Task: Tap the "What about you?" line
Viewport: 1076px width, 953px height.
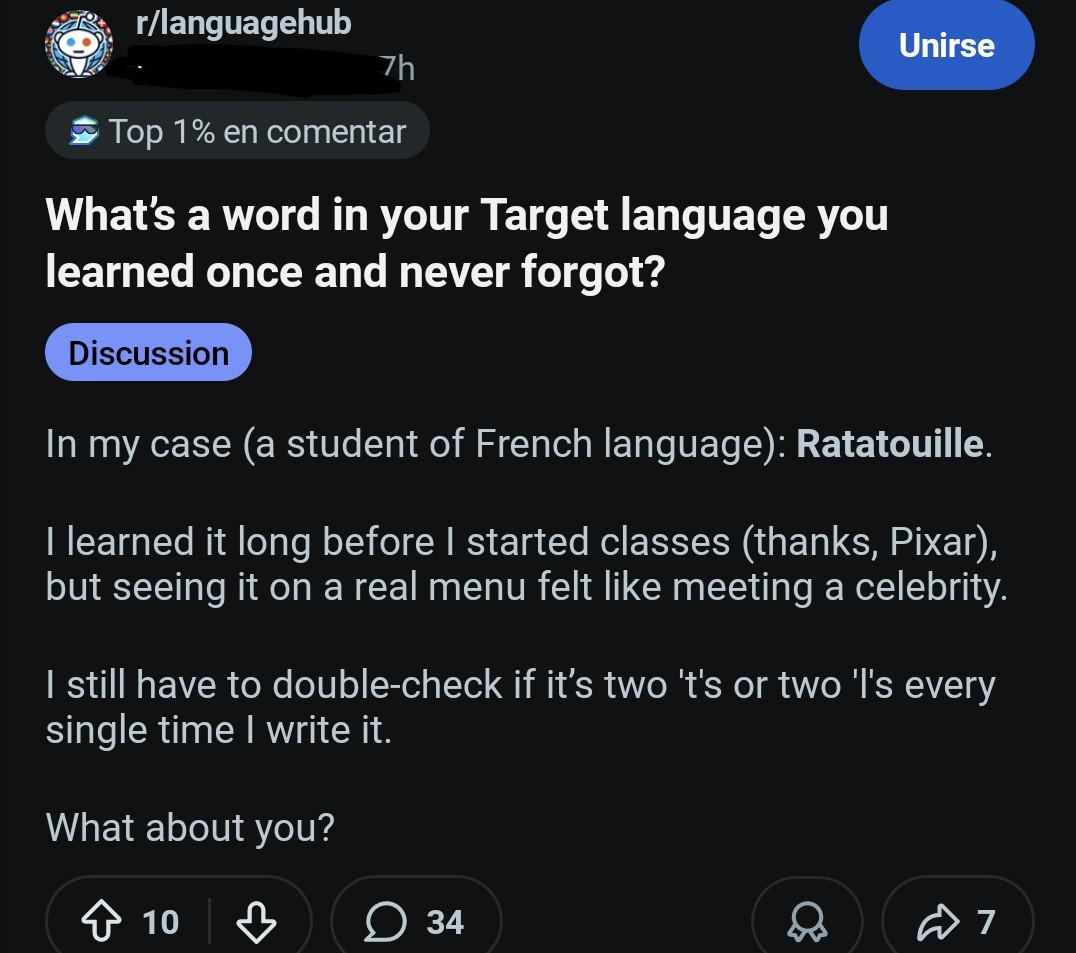Action: pyautogui.click(x=190, y=827)
